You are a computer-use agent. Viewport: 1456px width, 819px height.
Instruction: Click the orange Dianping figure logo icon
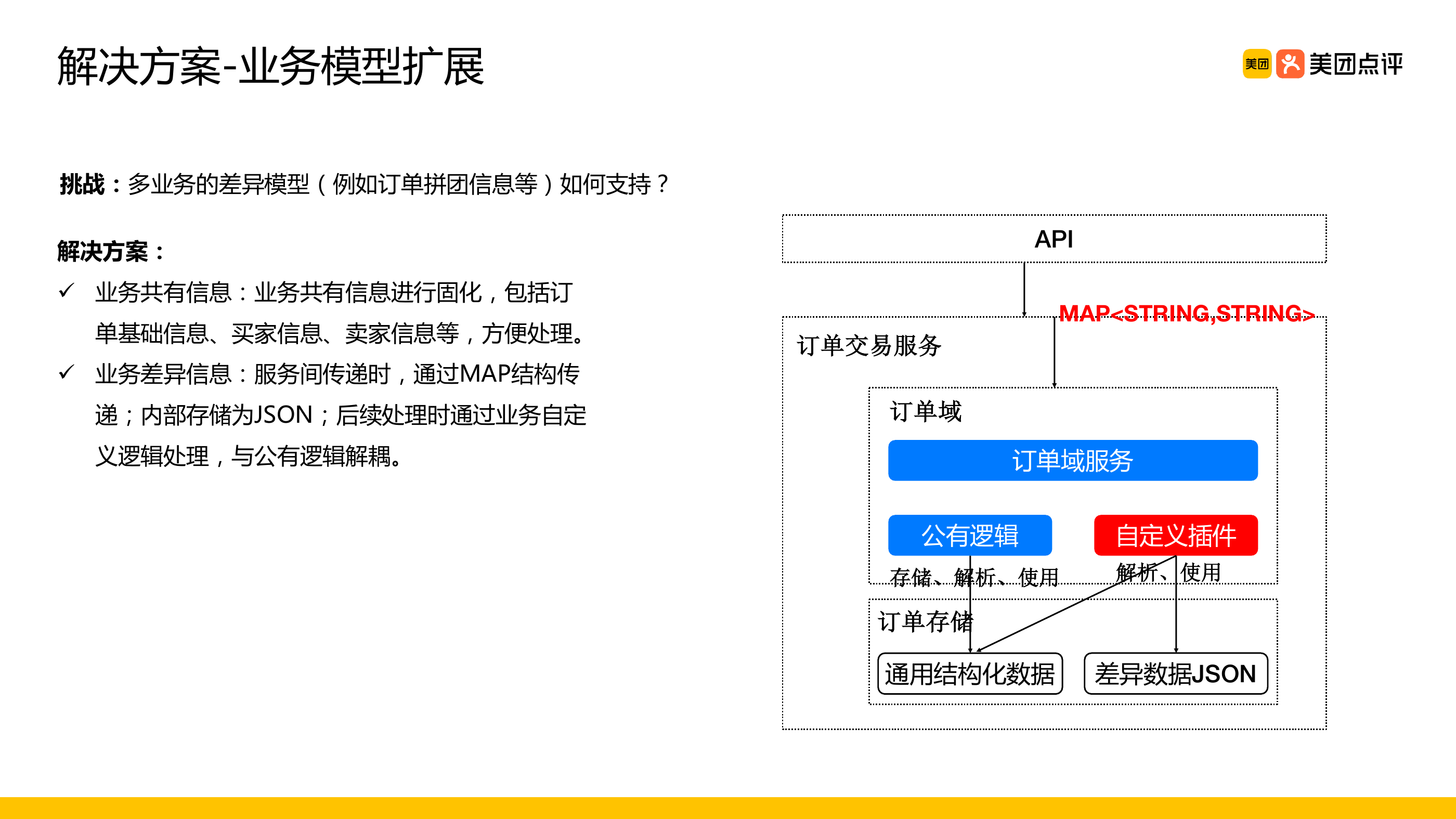(1291, 64)
